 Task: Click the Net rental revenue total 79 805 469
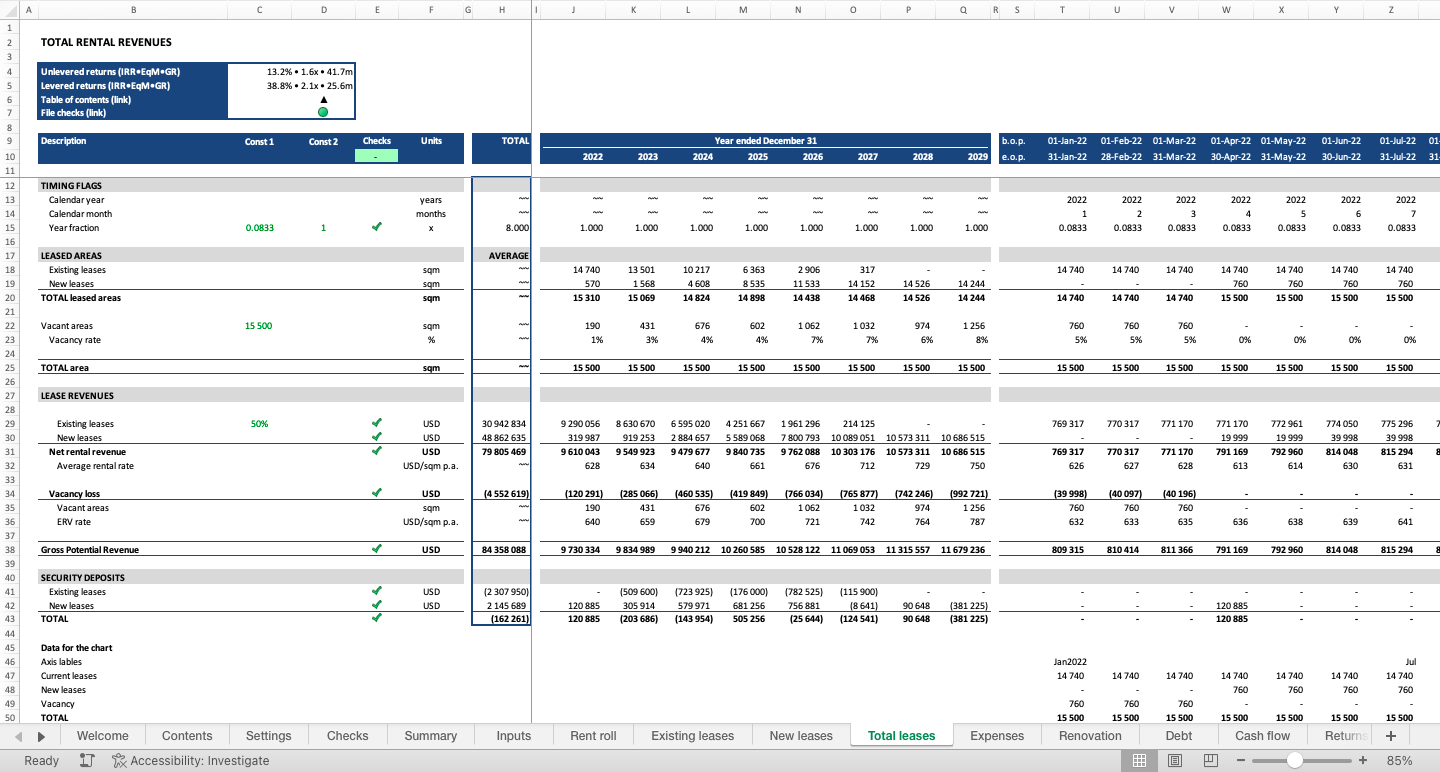tap(504, 452)
